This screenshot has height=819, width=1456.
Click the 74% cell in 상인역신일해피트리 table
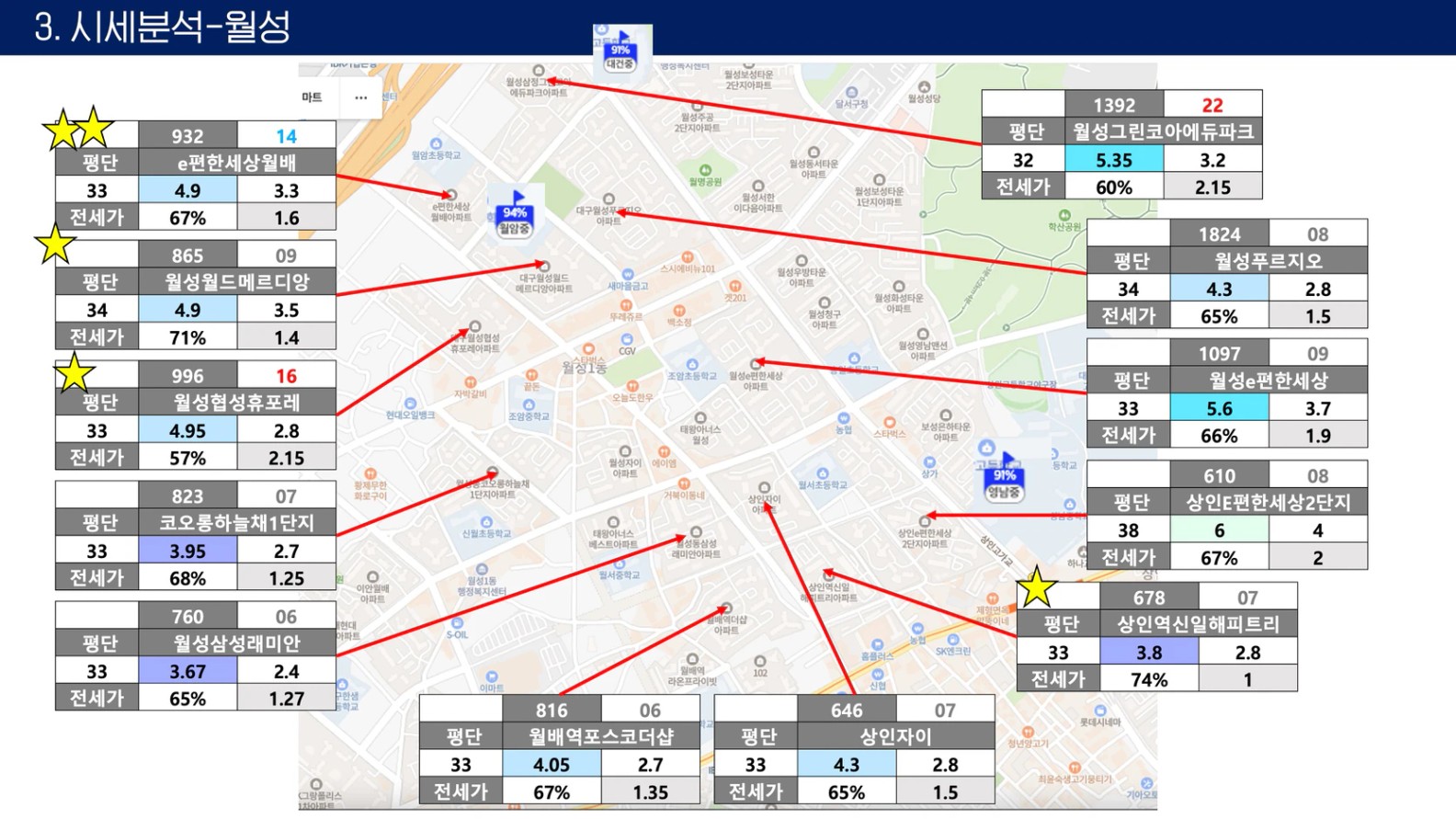coord(1149,679)
